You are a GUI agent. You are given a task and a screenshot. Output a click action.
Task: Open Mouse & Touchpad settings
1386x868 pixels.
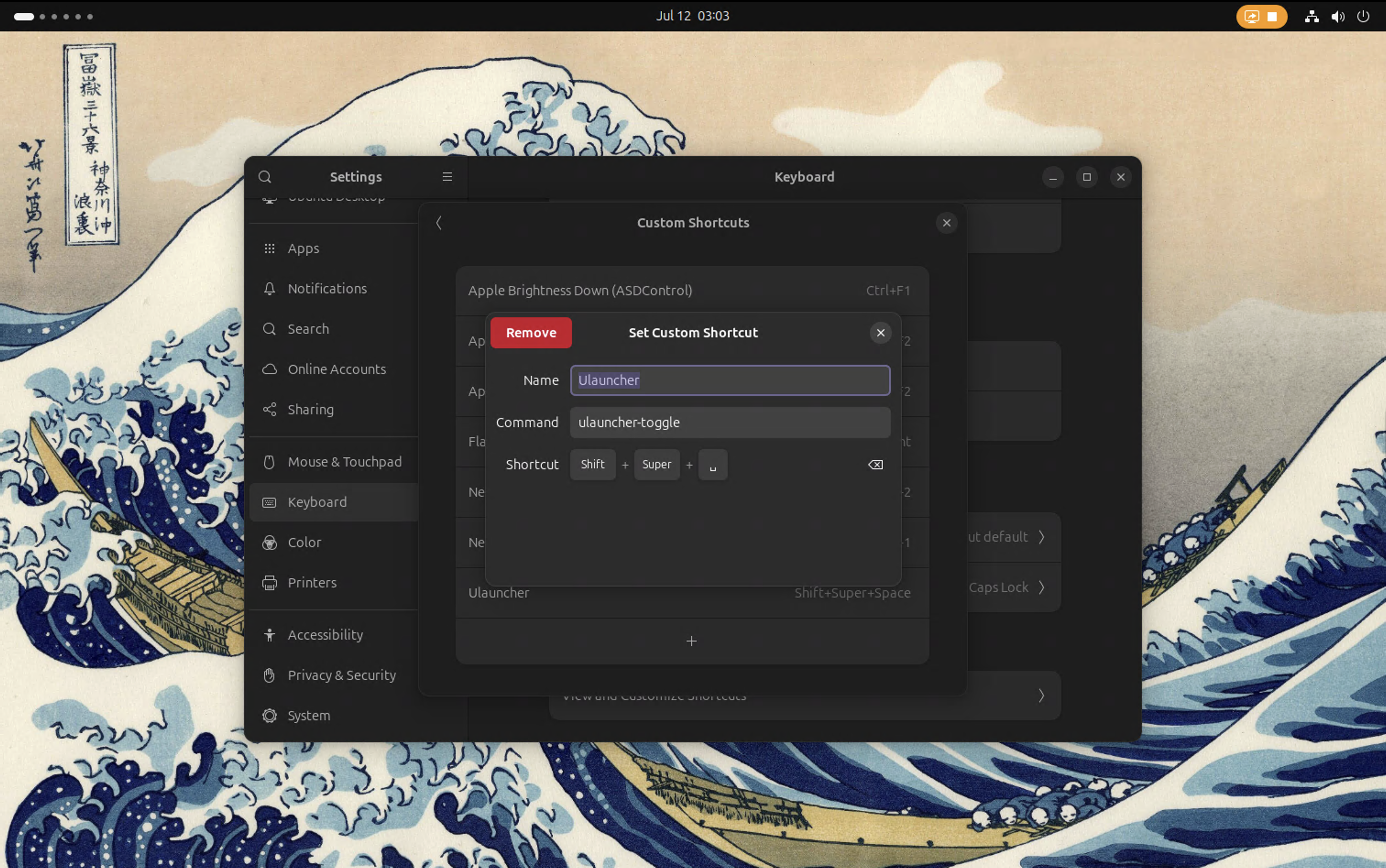tap(334, 461)
